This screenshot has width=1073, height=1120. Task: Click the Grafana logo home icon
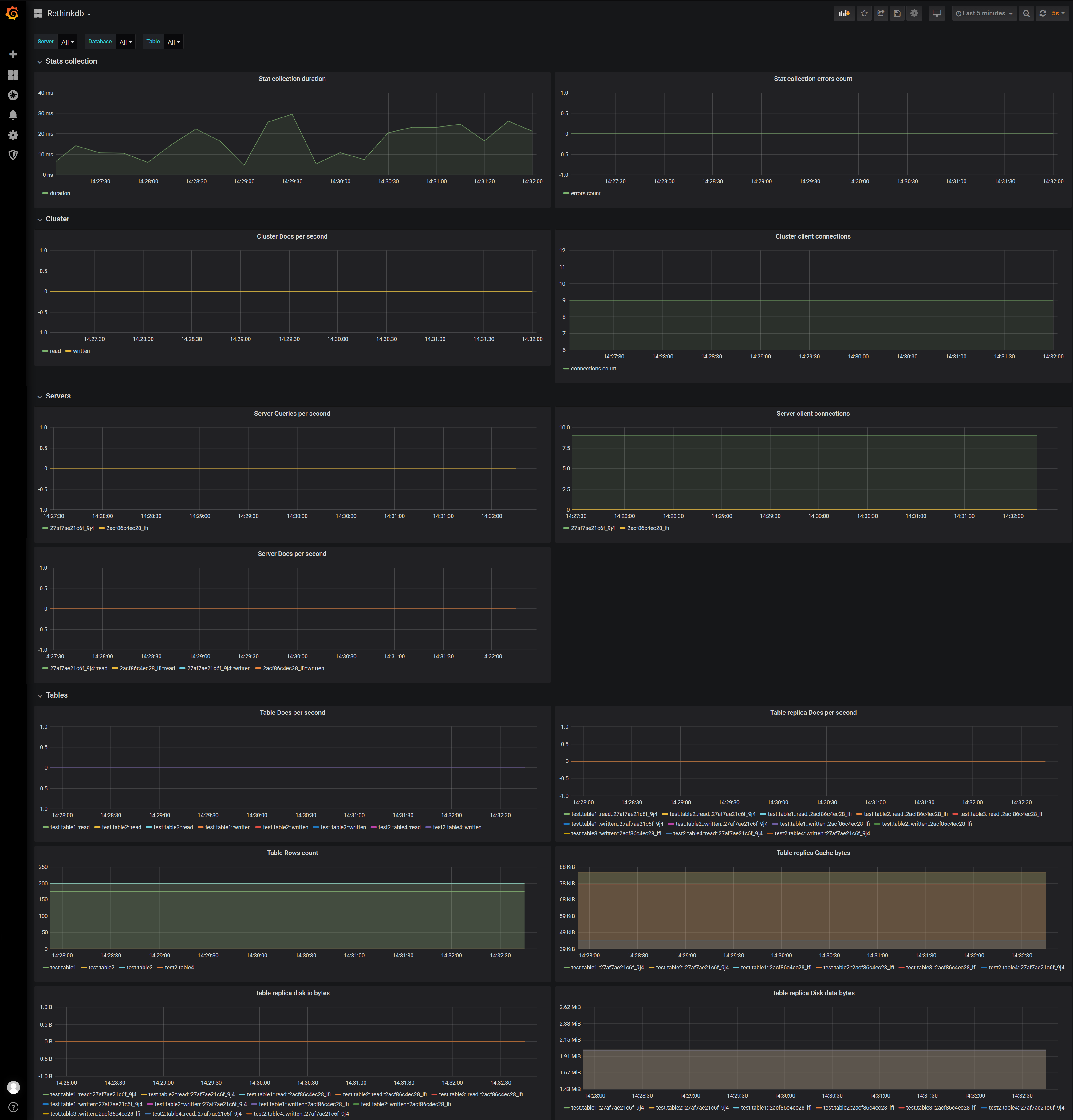(12, 13)
